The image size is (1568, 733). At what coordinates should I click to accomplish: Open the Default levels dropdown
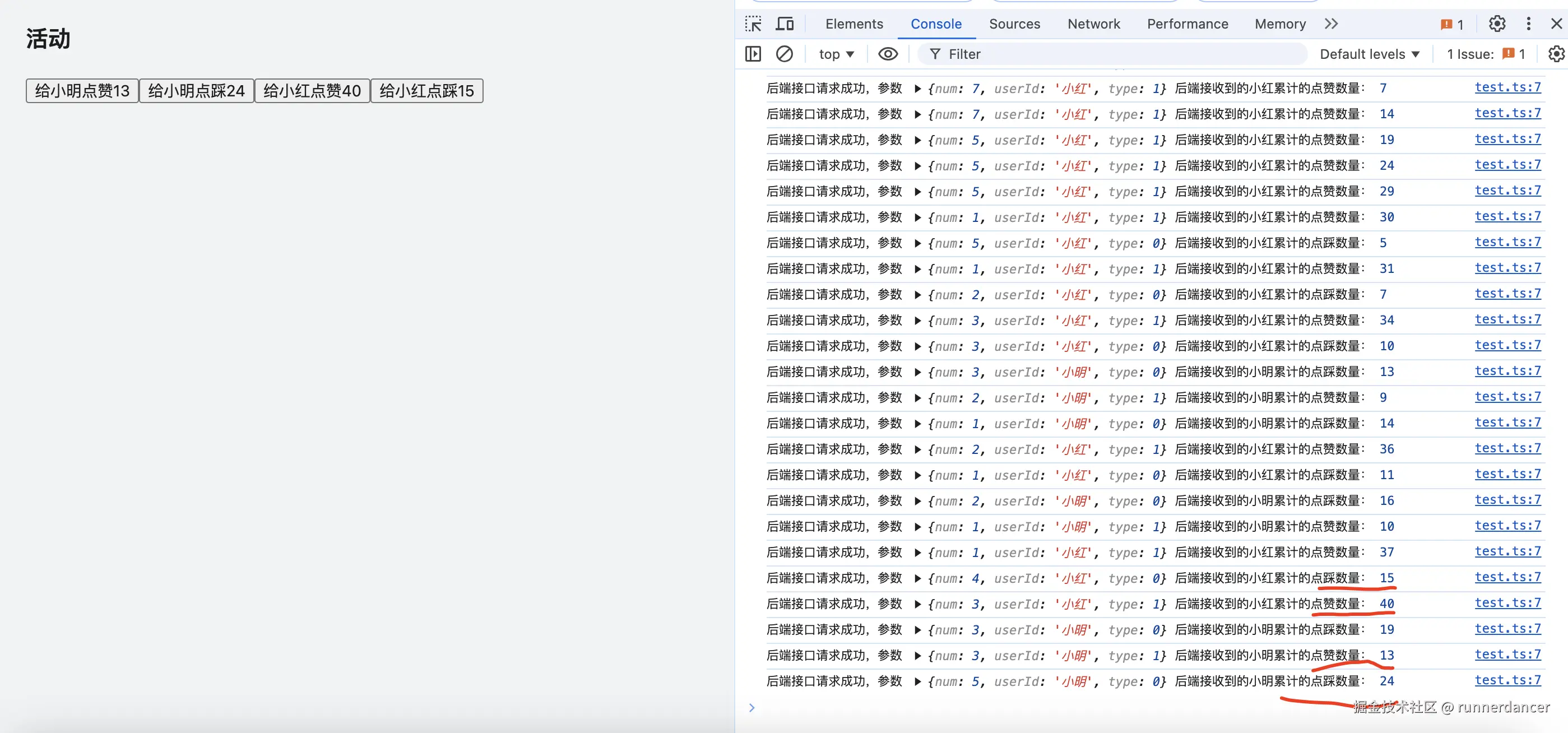(1370, 54)
